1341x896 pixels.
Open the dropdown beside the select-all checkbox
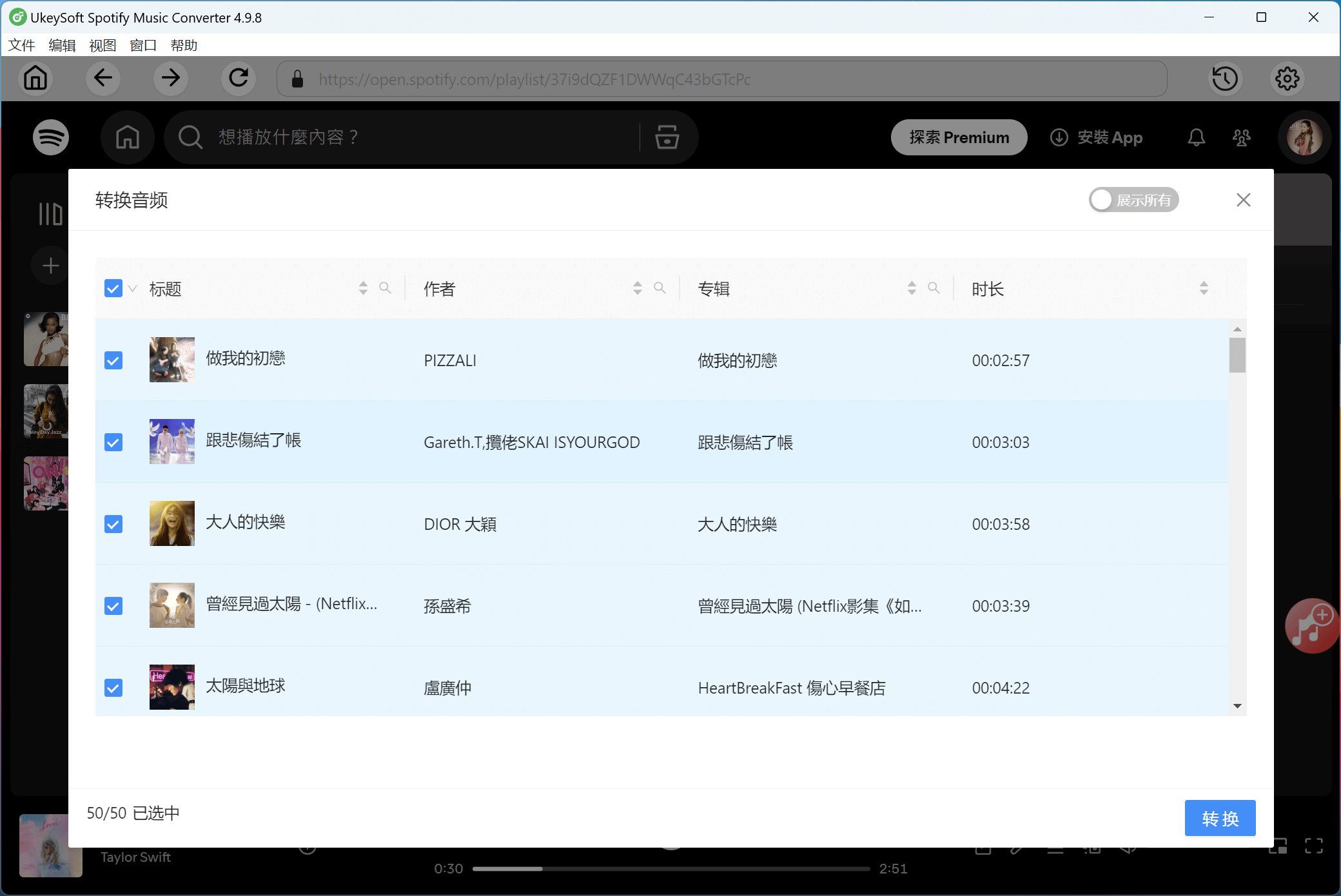coord(132,288)
